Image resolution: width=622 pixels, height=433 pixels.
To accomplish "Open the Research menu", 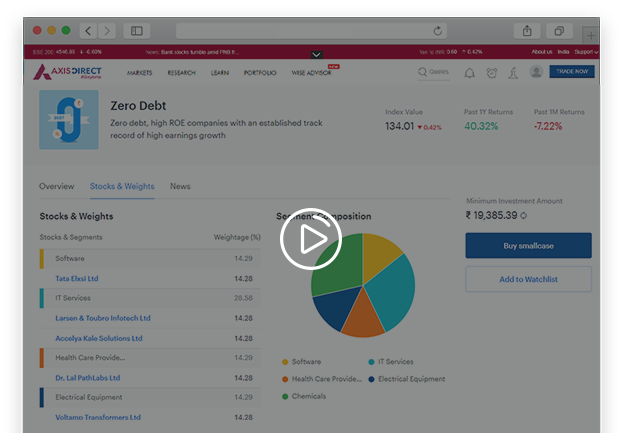I will [181, 73].
